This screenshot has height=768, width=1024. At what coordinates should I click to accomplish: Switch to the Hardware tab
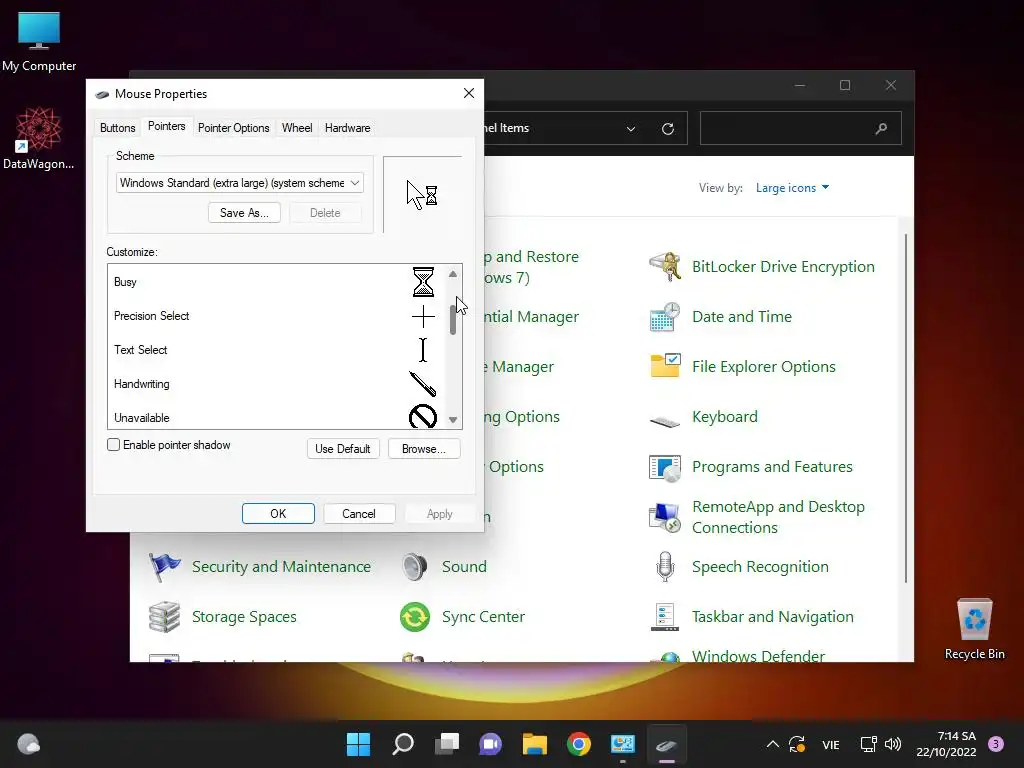(347, 128)
